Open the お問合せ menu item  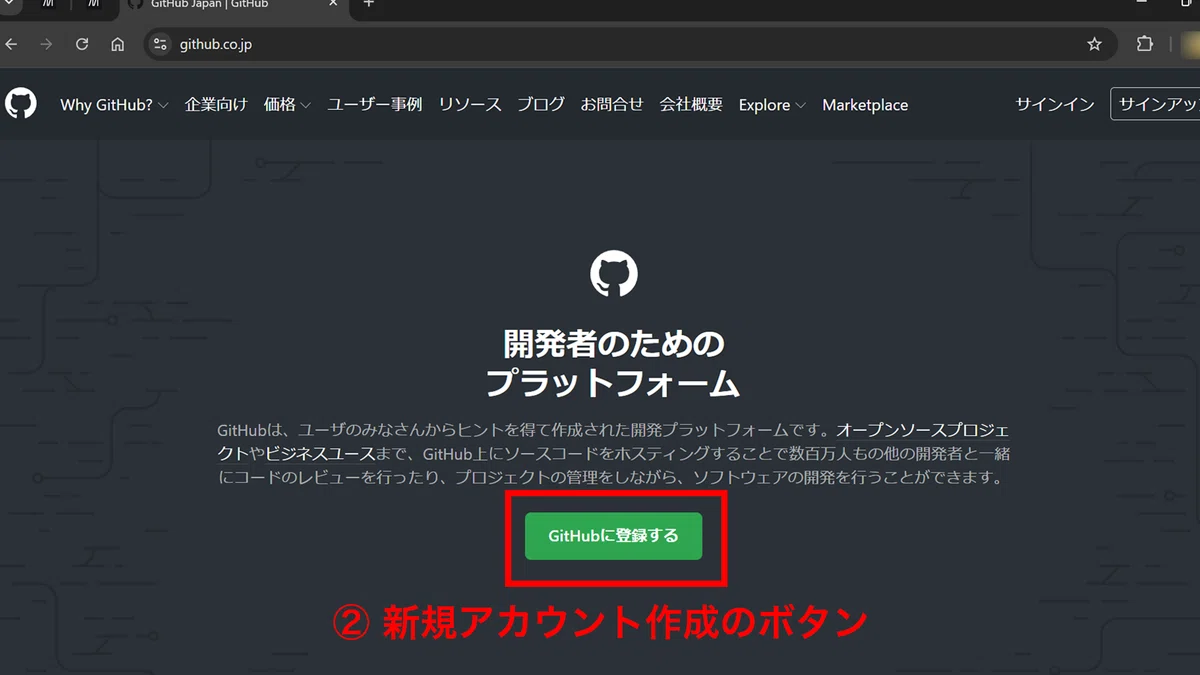click(x=612, y=105)
